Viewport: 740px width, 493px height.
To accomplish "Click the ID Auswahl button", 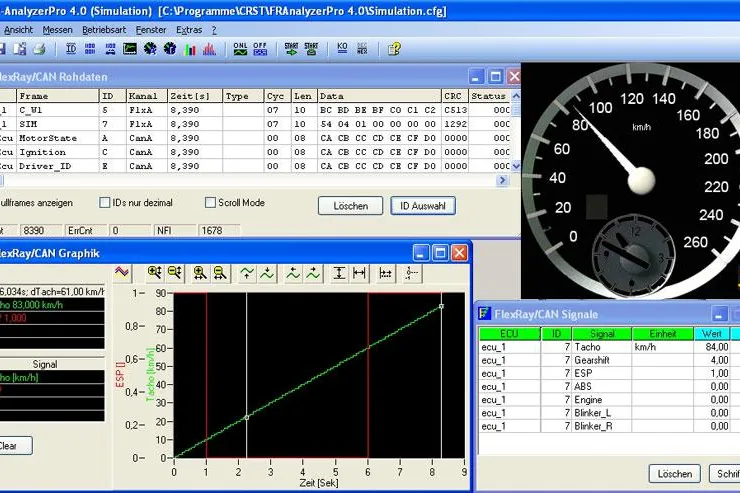I will click(x=423, y=206).
